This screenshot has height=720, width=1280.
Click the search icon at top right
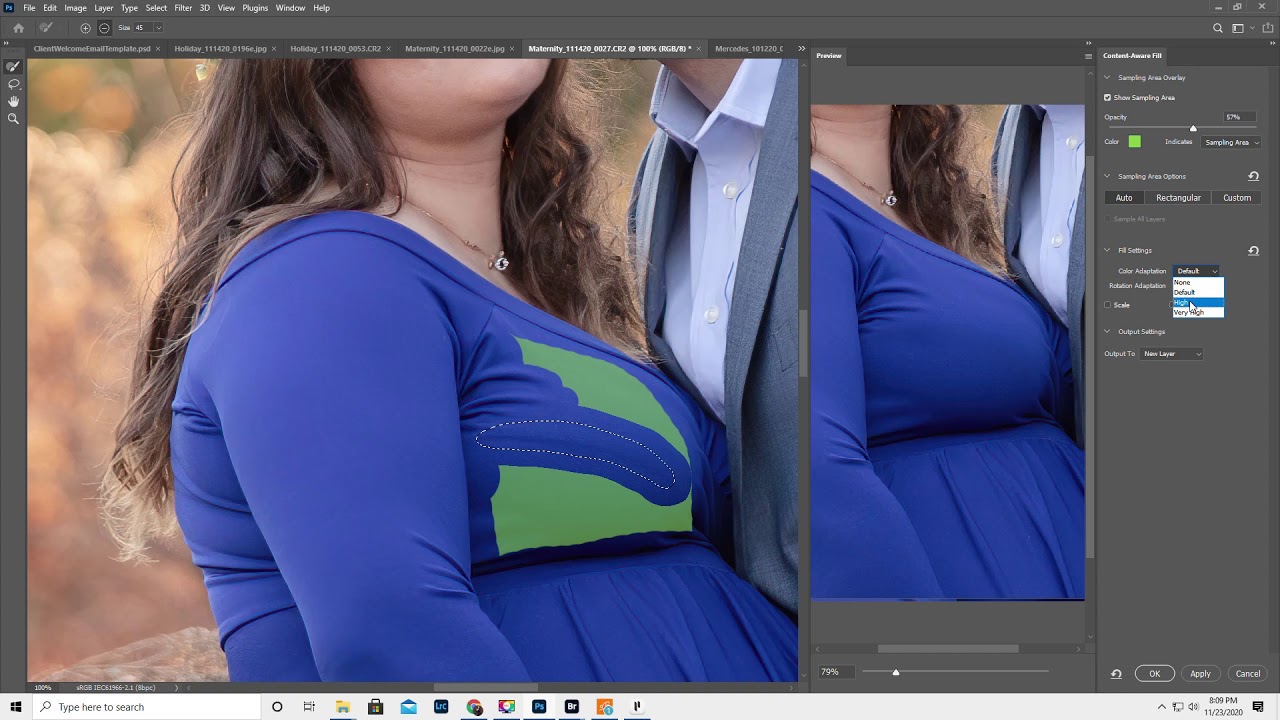click(x=1217, y=28)
